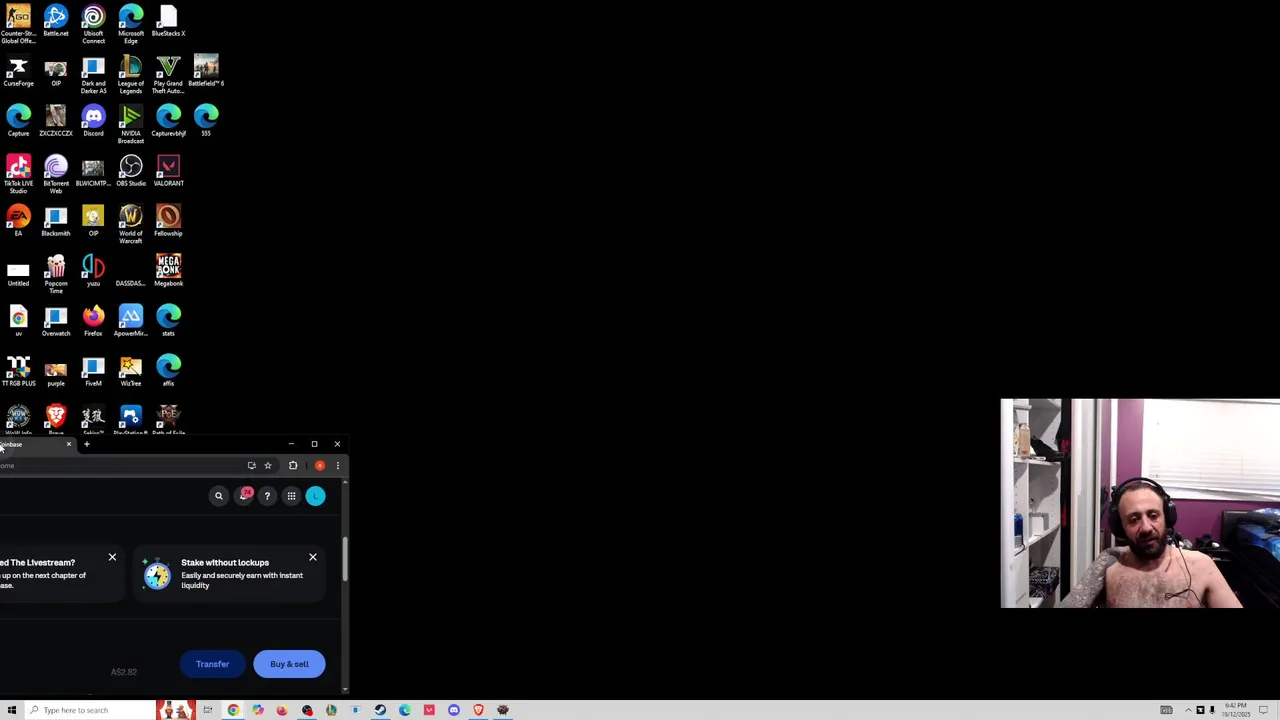The height and width of the screenshot is (720, 1280).
Task: Select the Firefox desktop icon
Action: click(x=93, y=321)
